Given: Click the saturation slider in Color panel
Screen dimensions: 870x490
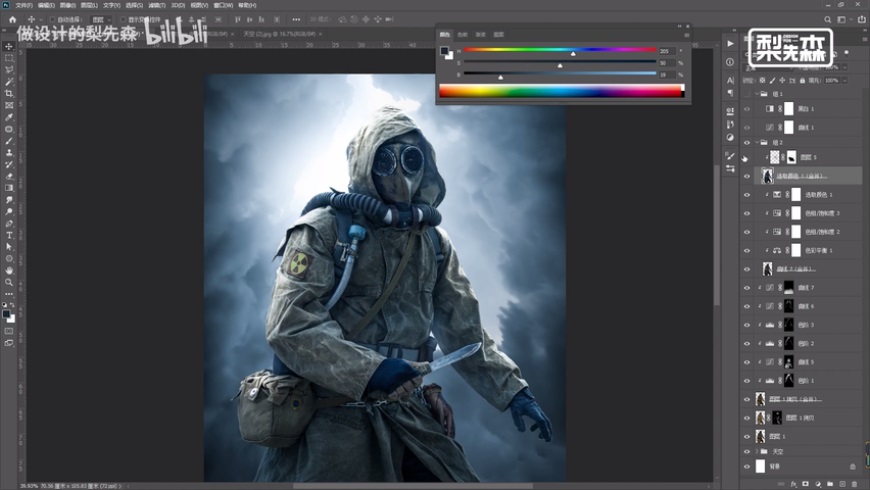Looking at the screenshot, I should click(x=560, y=62).
